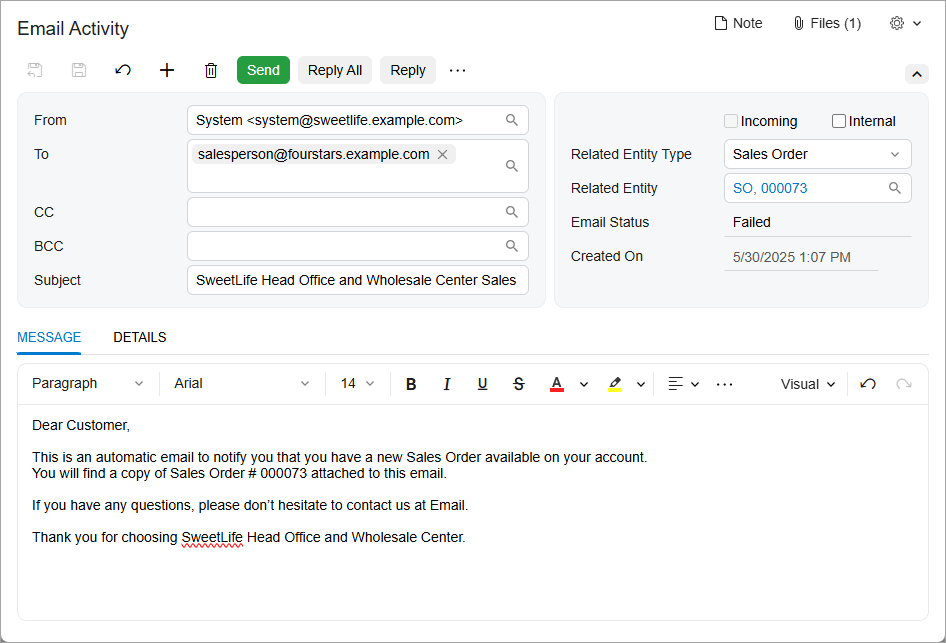This screenshot has height=643, width=946.
Task: Collapse the header form with chevron
Action: click(x=917, y=74)
